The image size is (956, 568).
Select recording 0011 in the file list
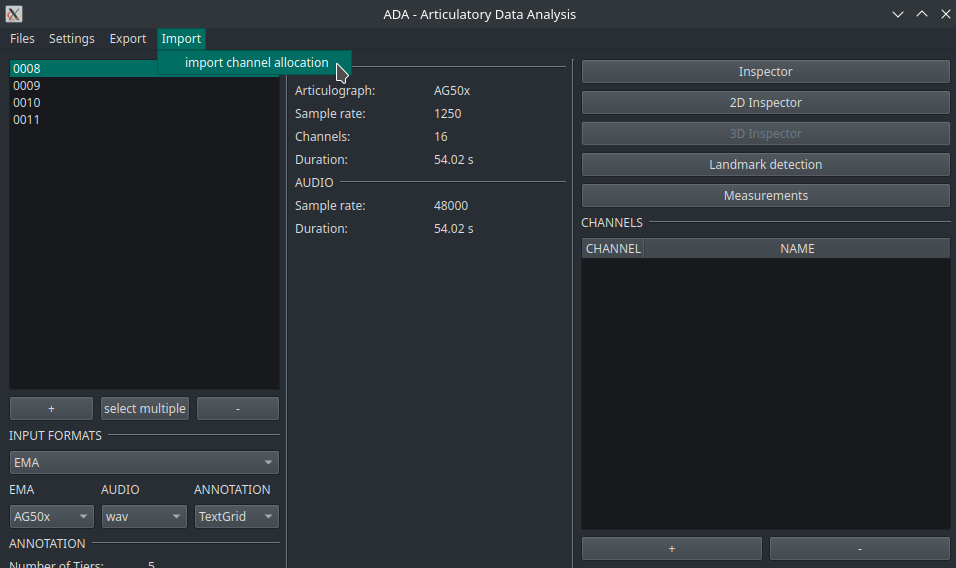pos(27,120)
